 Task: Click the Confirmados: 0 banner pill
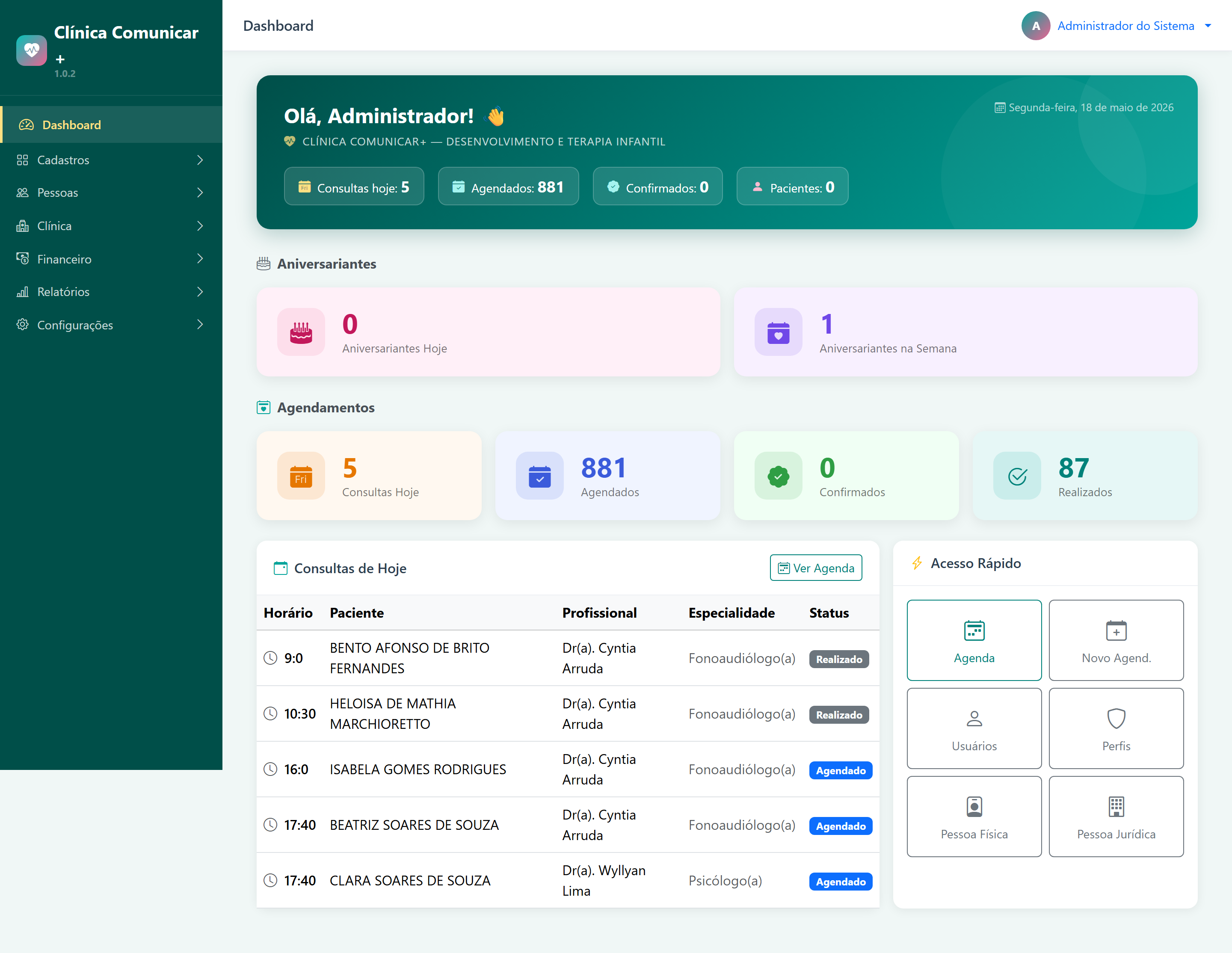pyautogui.click(x=657, y=186)
